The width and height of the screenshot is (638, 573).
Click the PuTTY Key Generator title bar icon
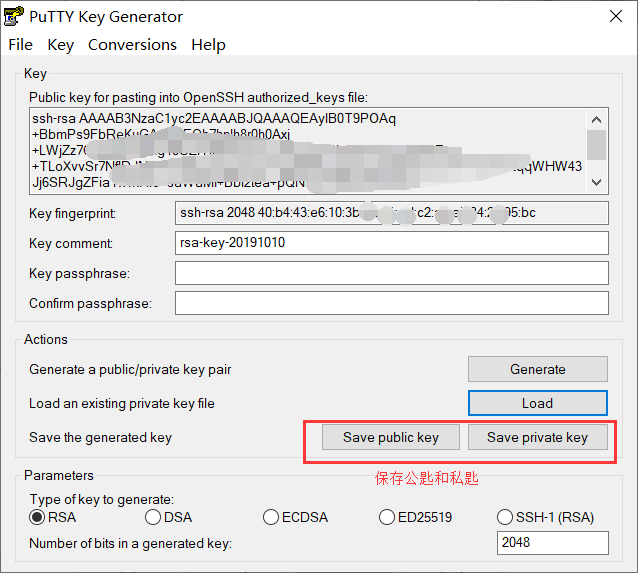(13, 16)
